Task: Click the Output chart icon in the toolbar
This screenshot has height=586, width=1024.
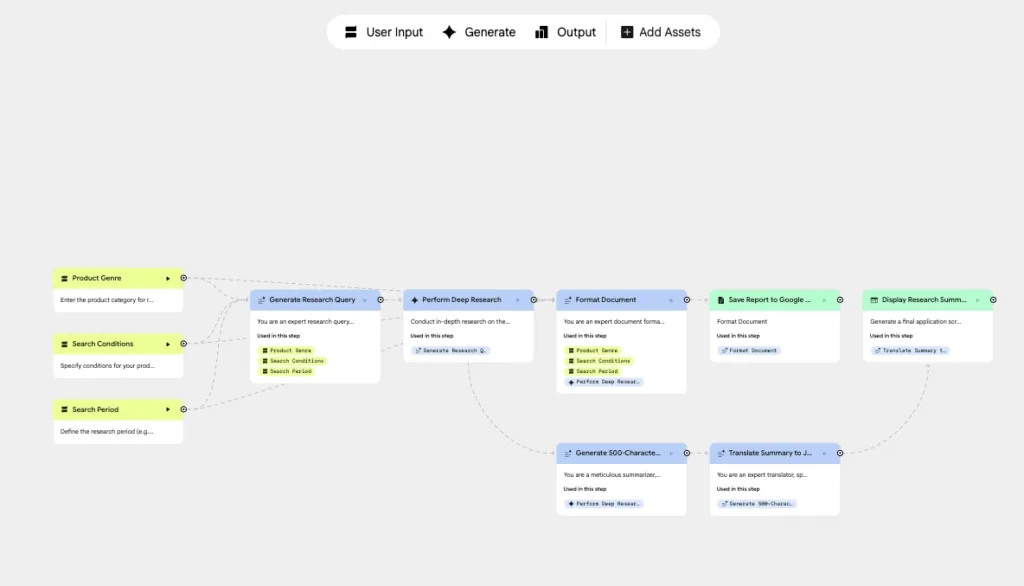Action: click(542, 32)
